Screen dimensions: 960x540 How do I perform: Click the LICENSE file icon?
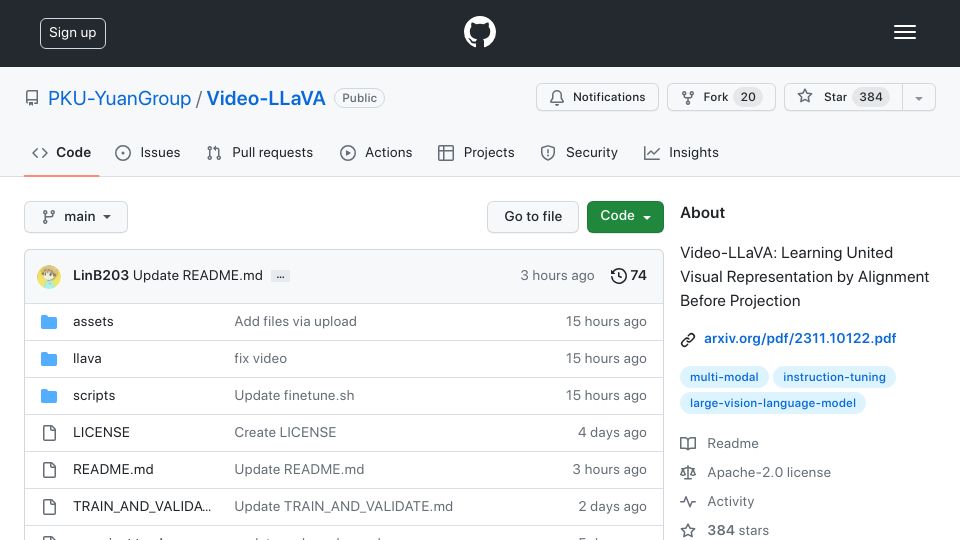[x=49, y=433]
